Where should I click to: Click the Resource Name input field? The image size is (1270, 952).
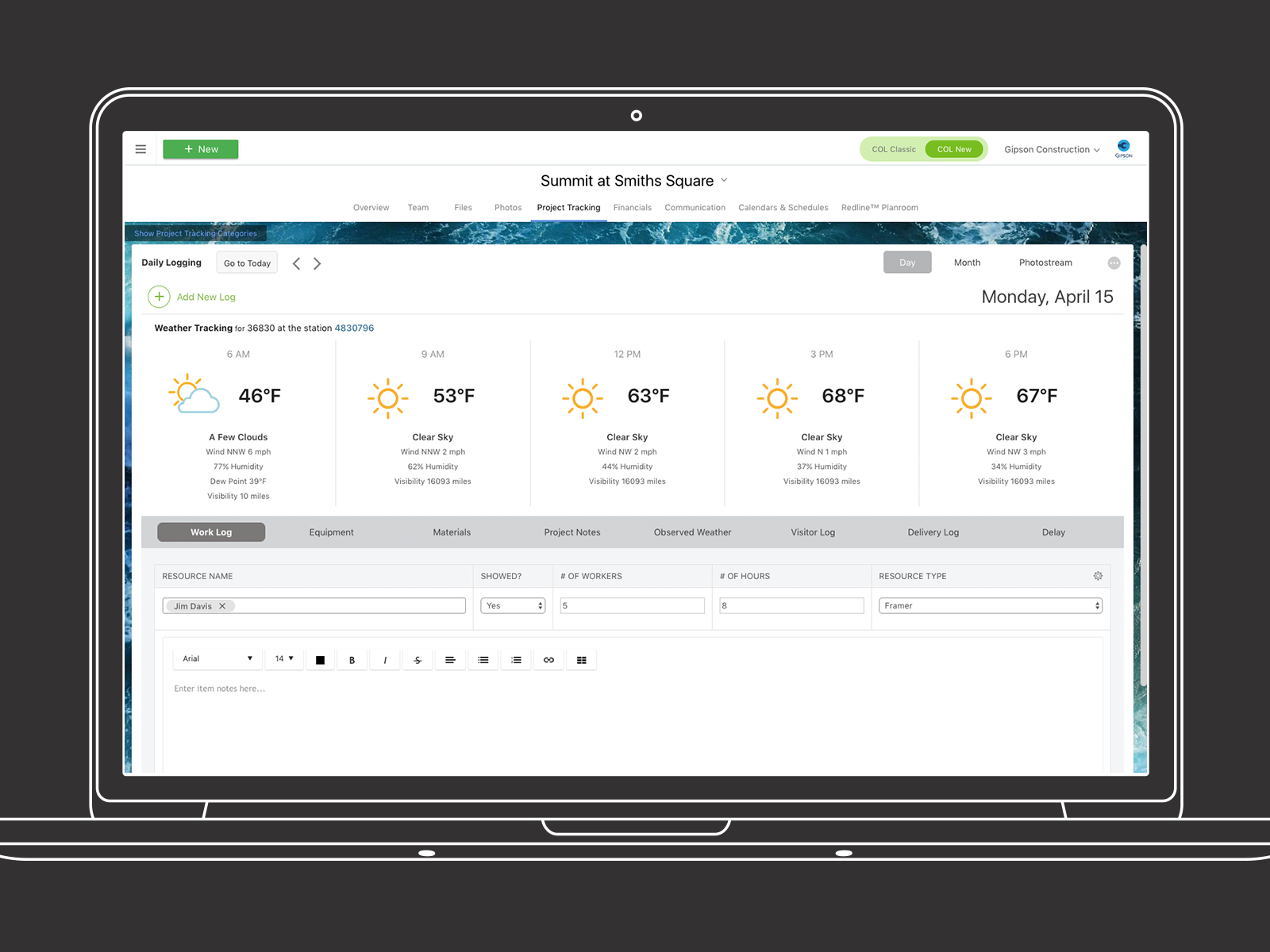tap(314, 606)
